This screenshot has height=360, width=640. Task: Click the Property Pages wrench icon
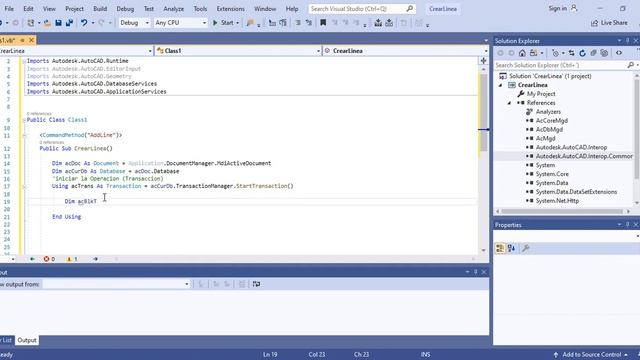[x=526, y=248]
